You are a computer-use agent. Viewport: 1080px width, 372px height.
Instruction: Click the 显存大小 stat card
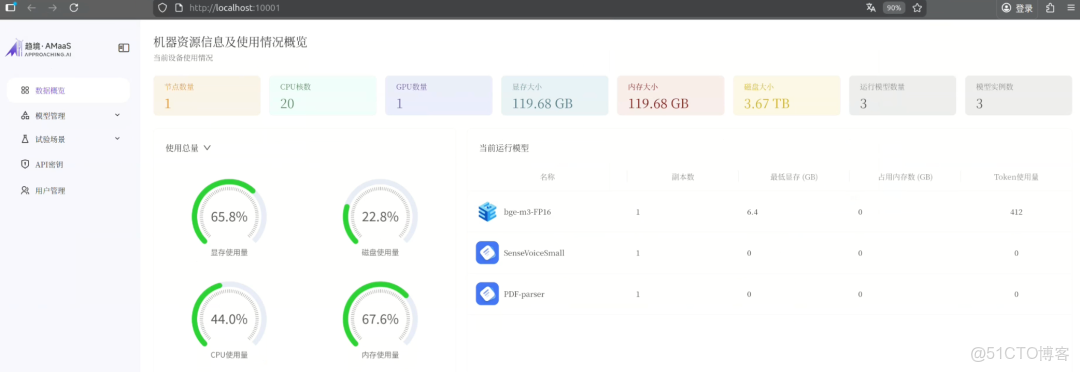[x=554, y=96]
